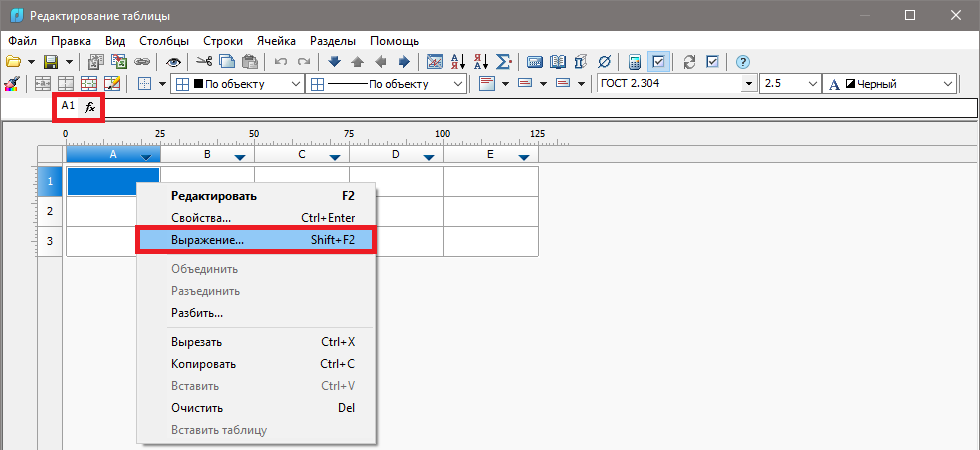Choose Выражение... from the context menu

[255, 240]
